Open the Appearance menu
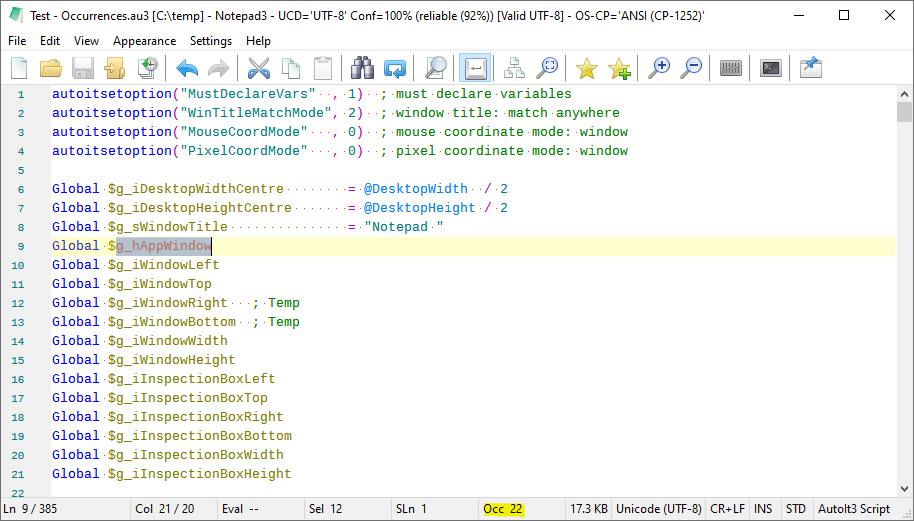914x521 pixels. [x=145, y=41]
